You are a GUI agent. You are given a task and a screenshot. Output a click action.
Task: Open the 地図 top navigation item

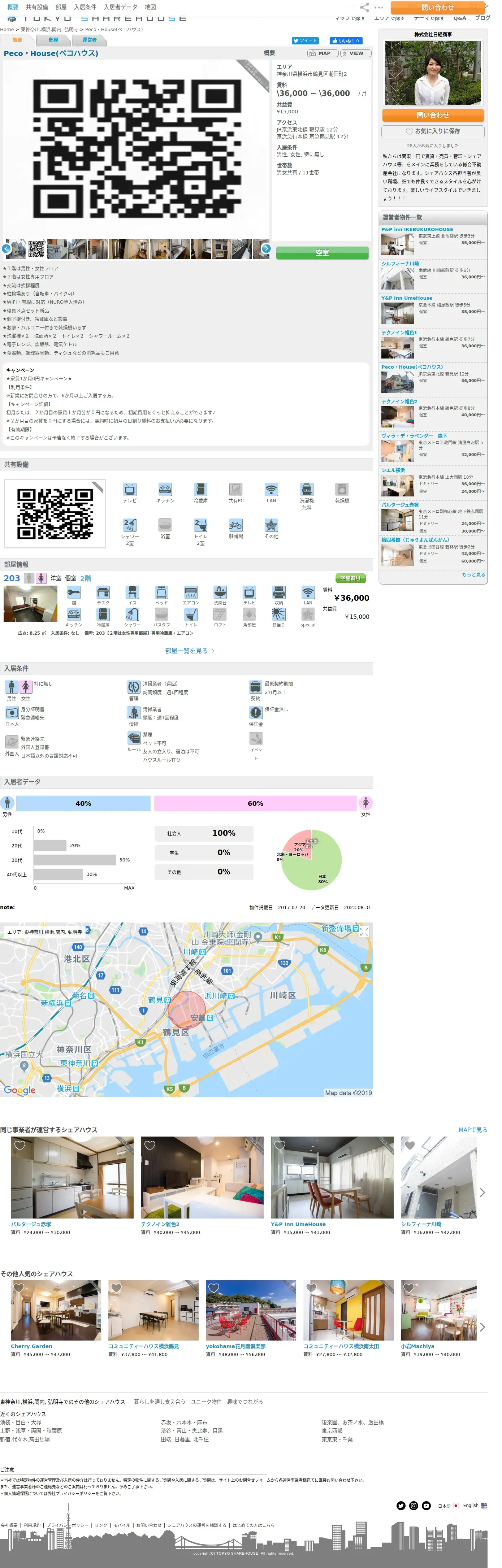coord(150,7)
